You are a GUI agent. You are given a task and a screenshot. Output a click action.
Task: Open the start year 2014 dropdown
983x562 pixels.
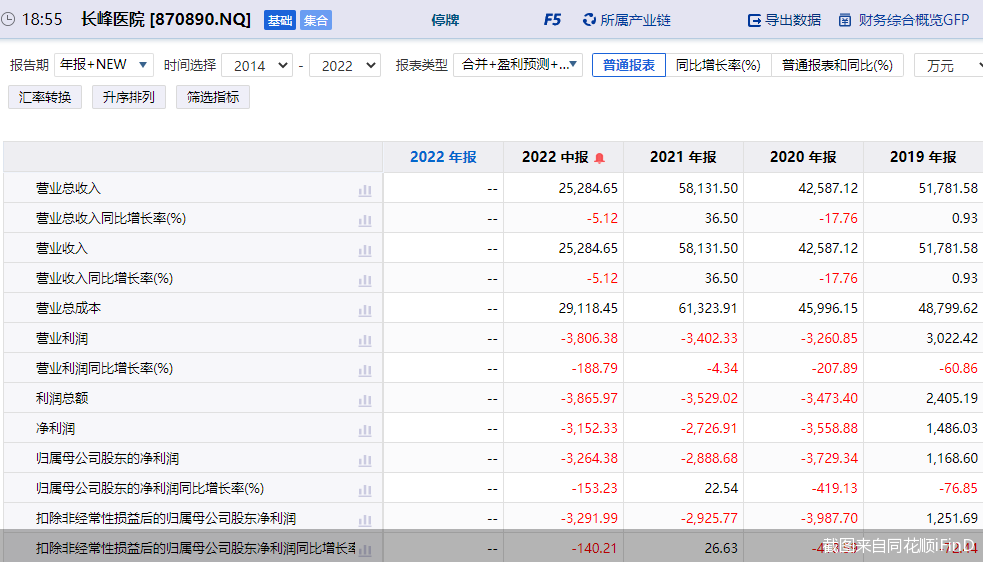(257, 65)
